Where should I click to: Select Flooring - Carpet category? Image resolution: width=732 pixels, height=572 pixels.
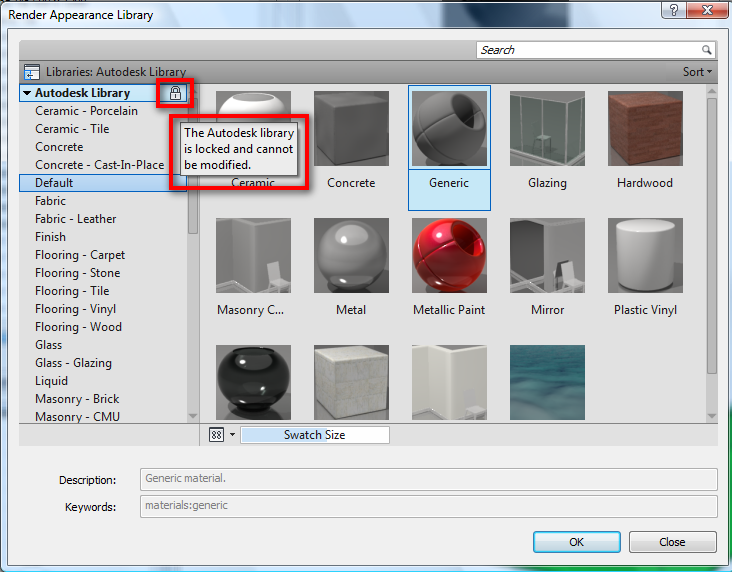(x=80, y=255)
